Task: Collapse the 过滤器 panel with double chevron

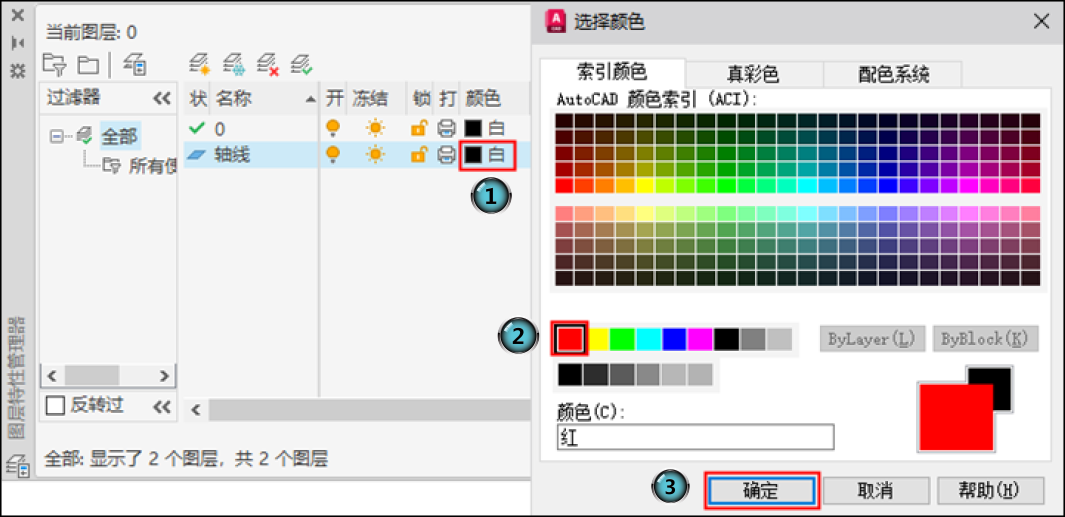Action: pyautogui.click(x=161, y=98)
